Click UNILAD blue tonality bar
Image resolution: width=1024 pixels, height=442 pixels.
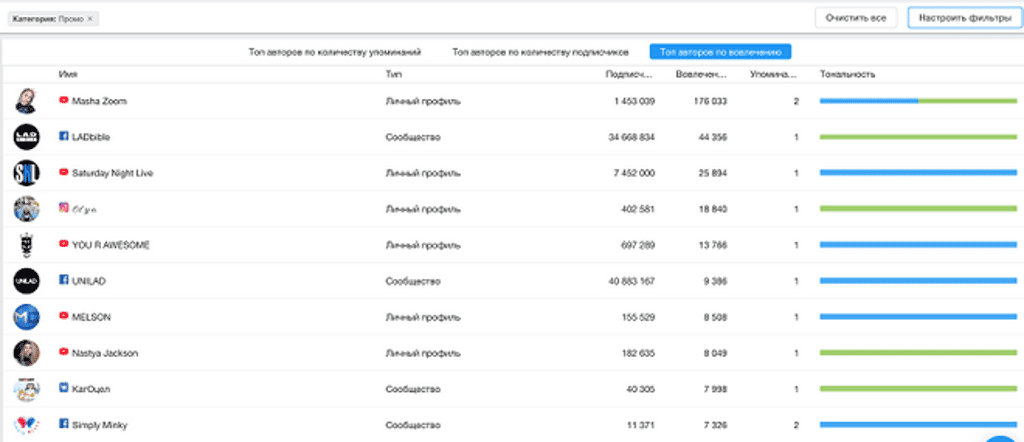[918, 281]
